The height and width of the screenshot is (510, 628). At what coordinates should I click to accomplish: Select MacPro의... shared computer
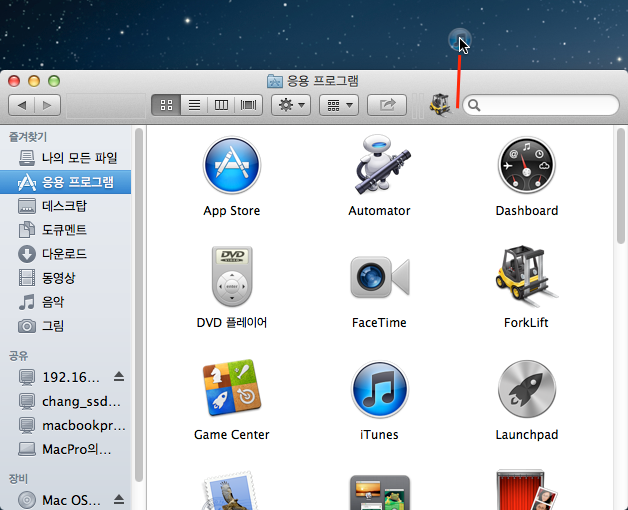point(66,449)
